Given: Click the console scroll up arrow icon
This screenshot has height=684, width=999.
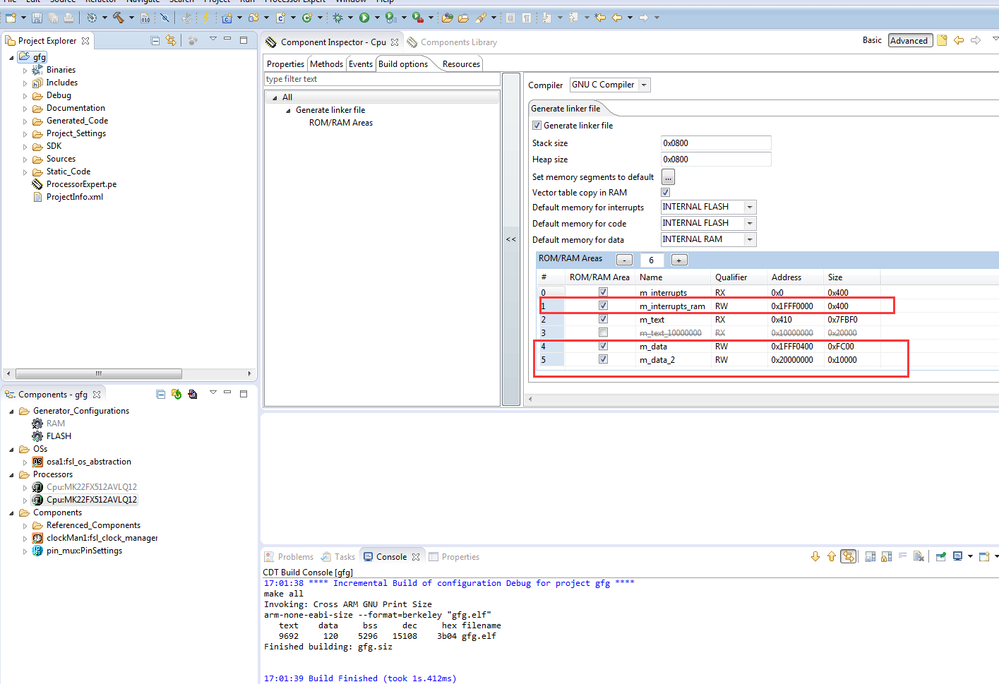Looking at the screenshot, I should (x=831, y=557).
